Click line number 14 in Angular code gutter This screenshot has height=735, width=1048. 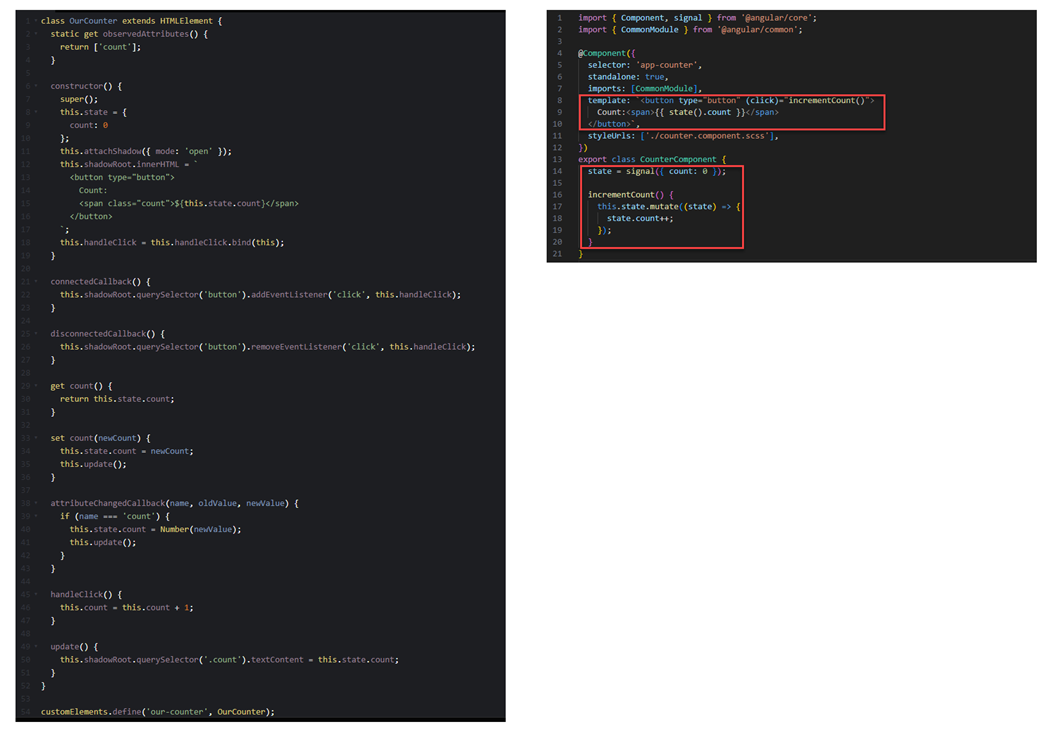(557, 172)
